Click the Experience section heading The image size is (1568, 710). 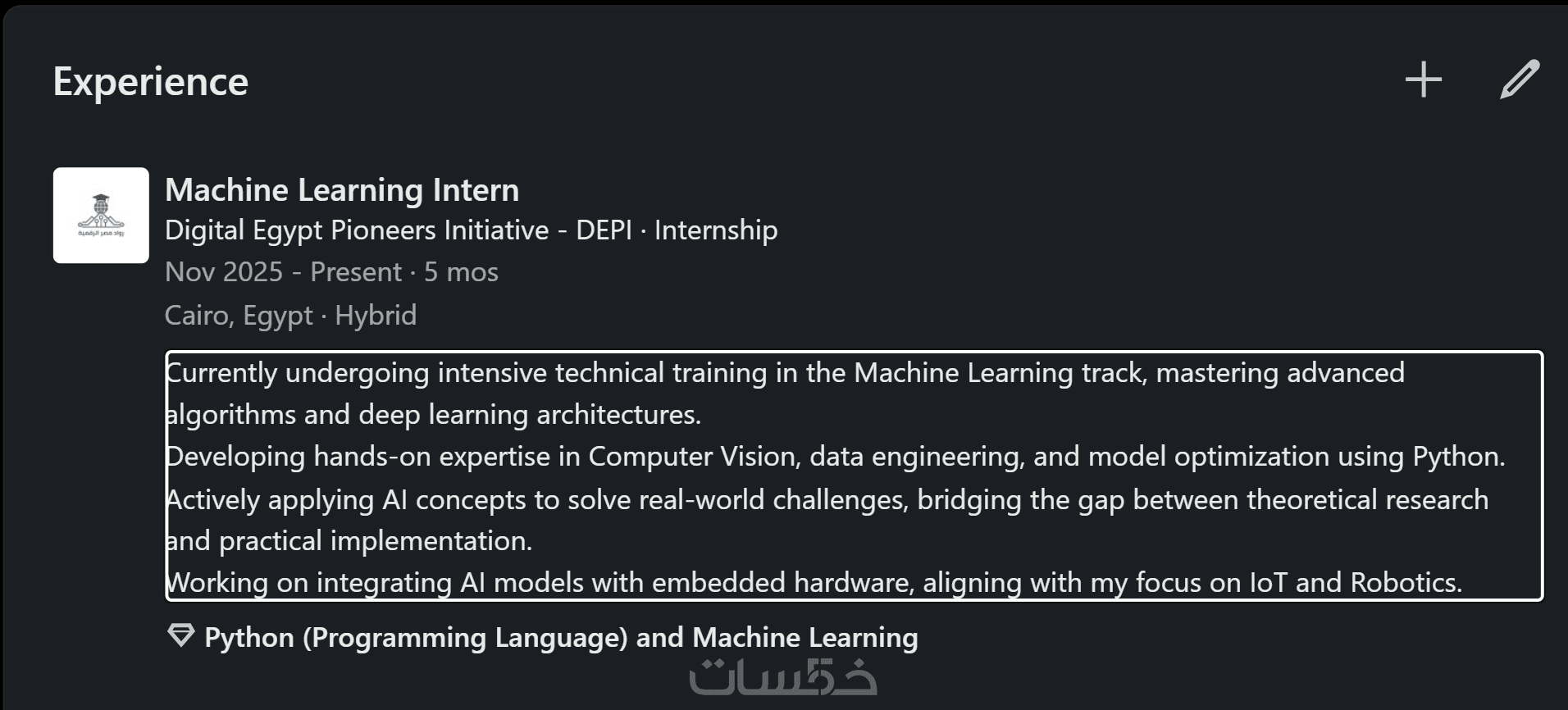150,82
